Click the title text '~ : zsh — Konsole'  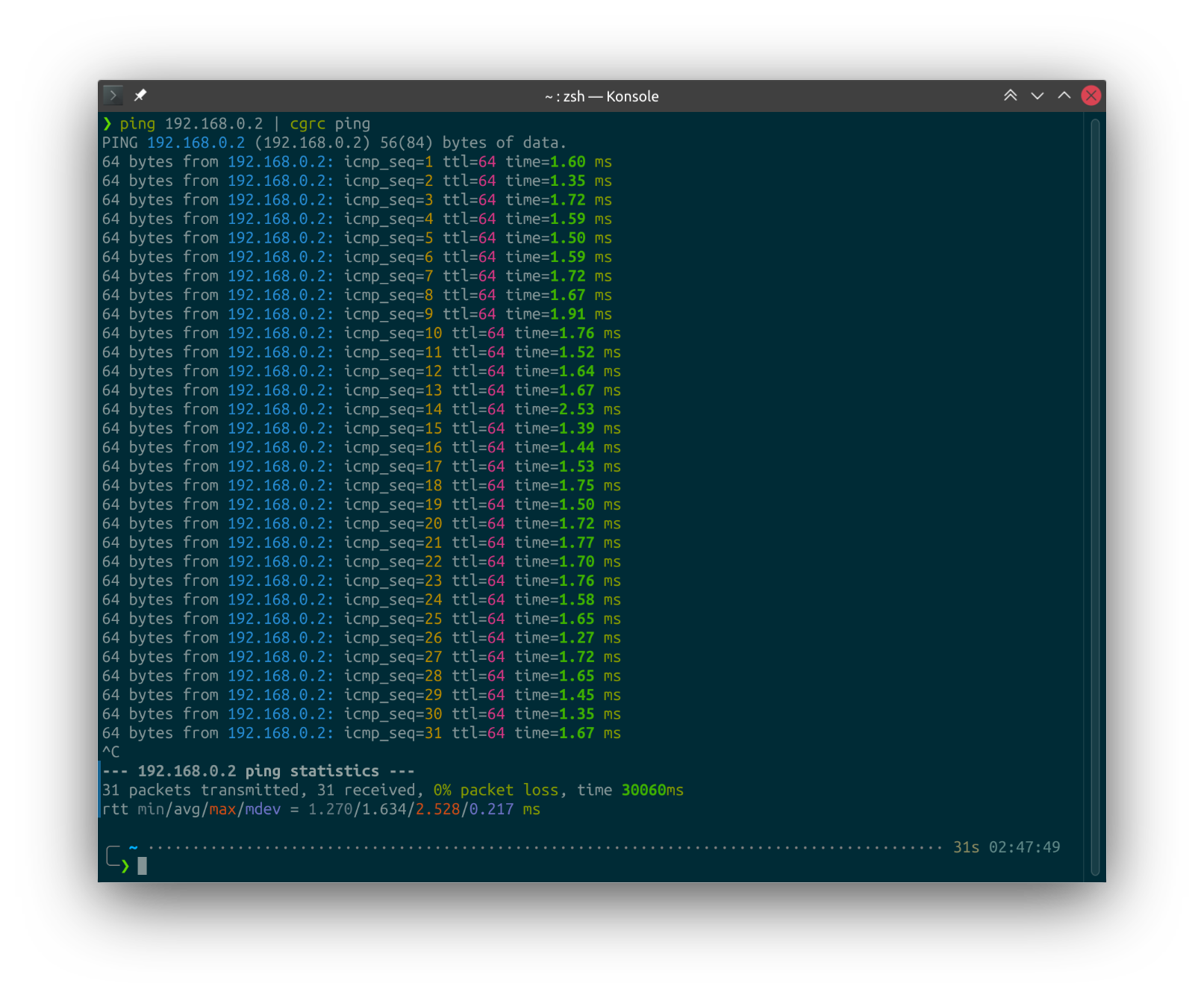(x=602, y=96)
